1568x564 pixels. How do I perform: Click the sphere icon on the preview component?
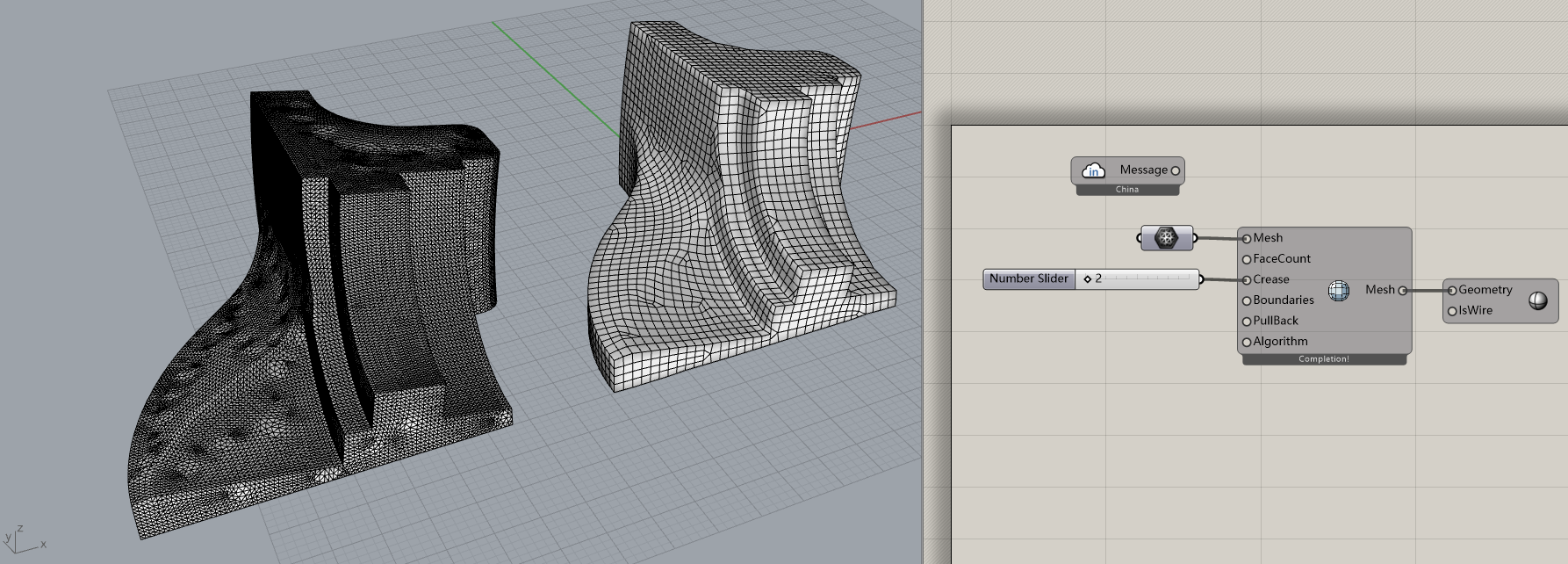(x=1538, y=300)
